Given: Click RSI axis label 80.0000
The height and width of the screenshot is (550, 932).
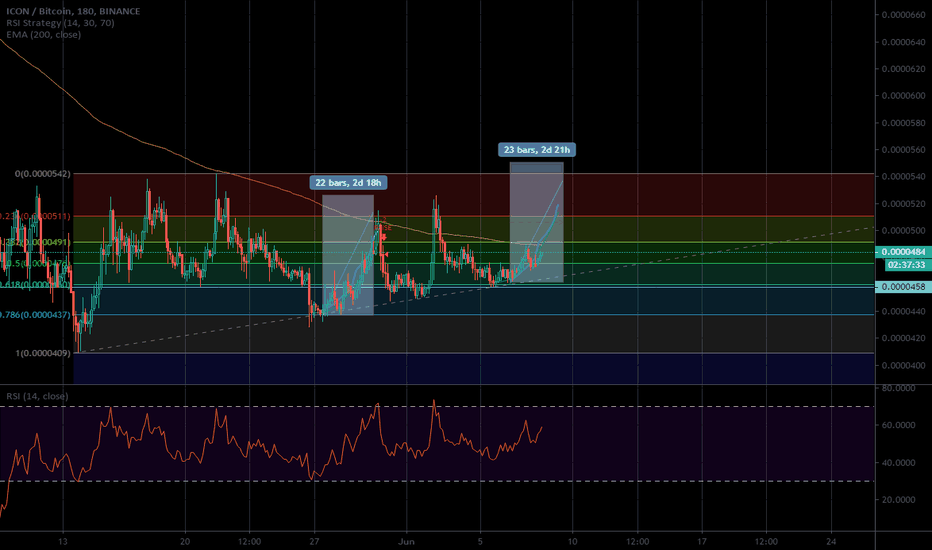Looking at the screenshot, I should tap(898, 388).
